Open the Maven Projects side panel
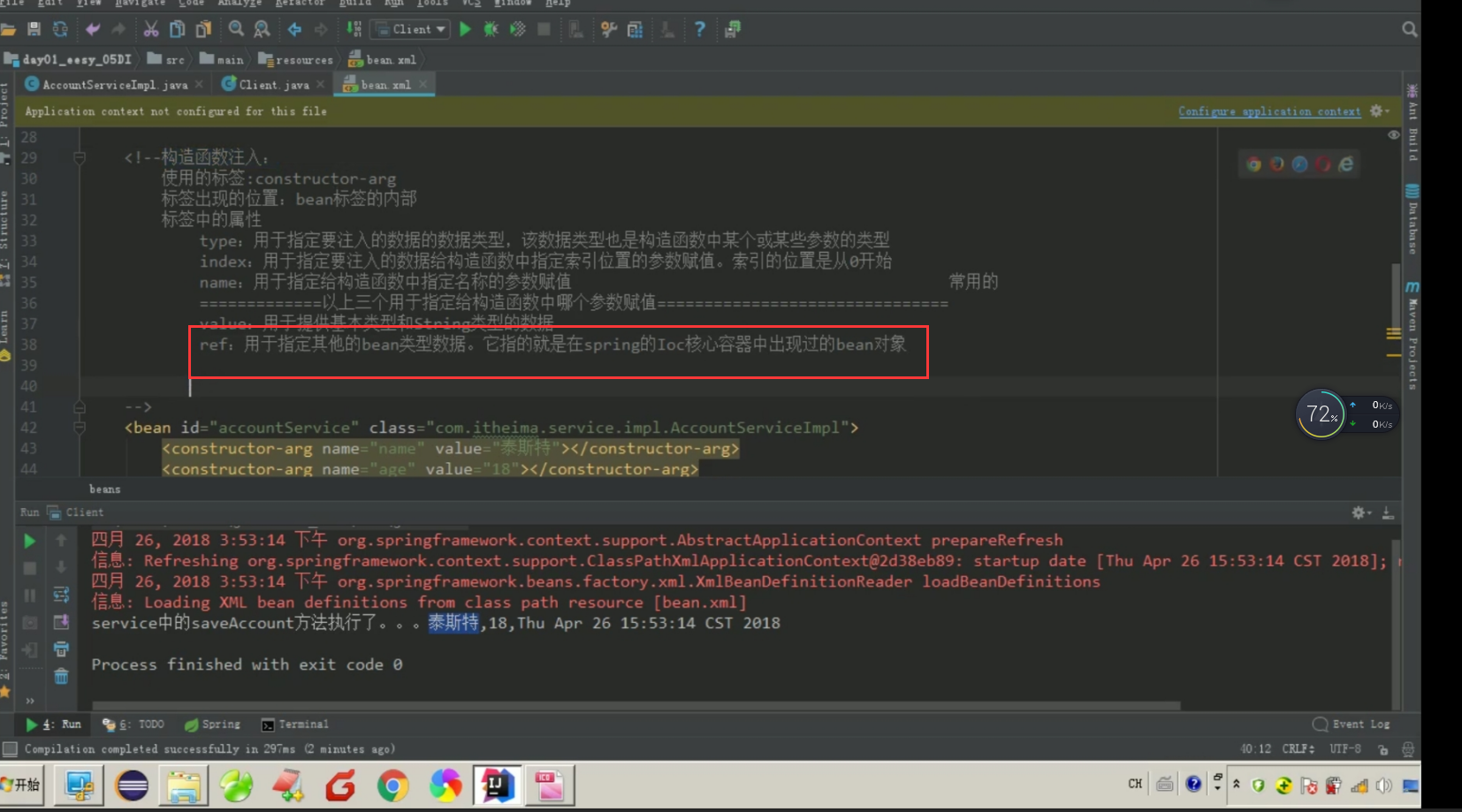 tap(1412, 336)
